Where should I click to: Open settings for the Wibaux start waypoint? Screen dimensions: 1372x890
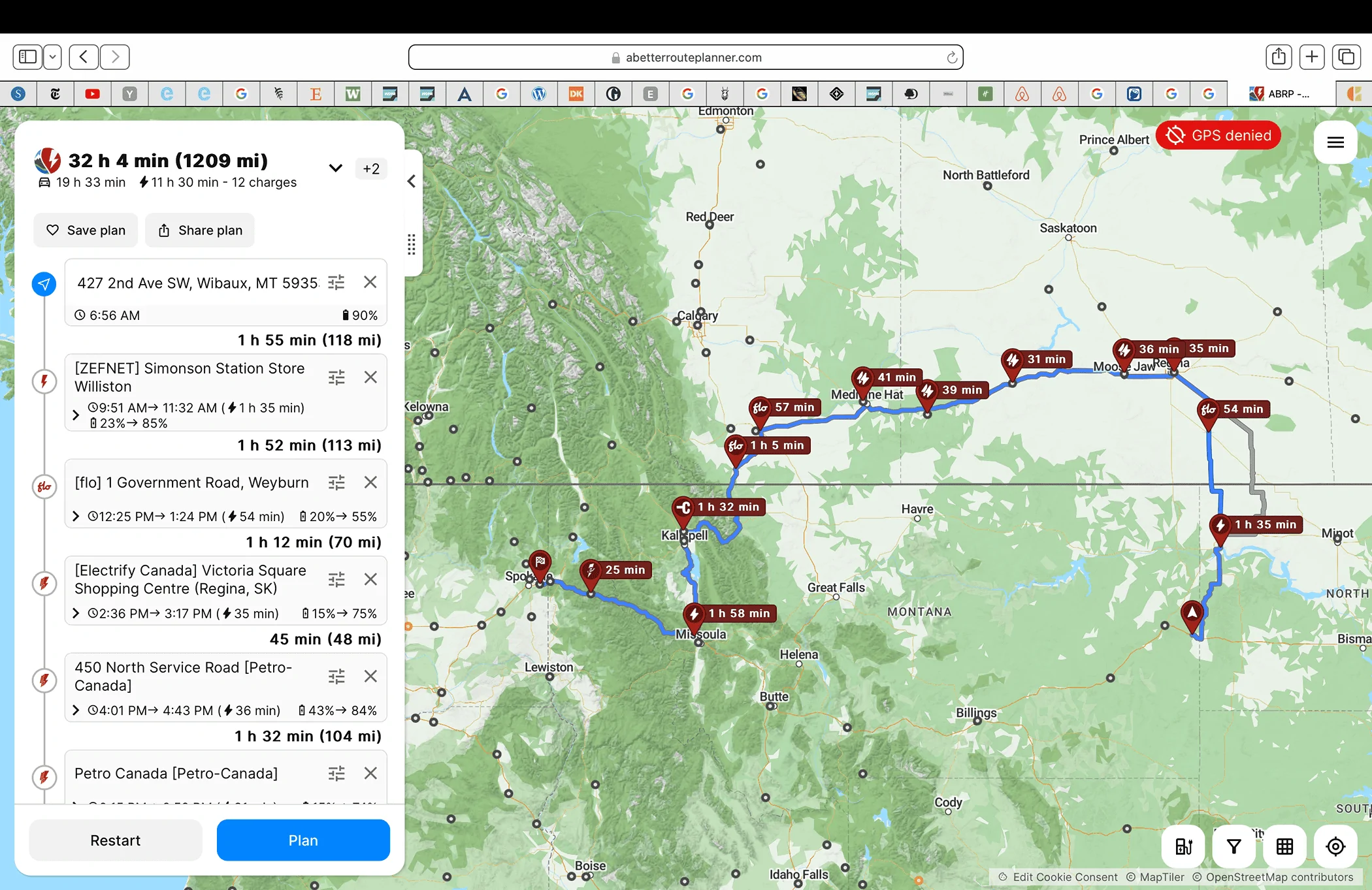(336, 282)
